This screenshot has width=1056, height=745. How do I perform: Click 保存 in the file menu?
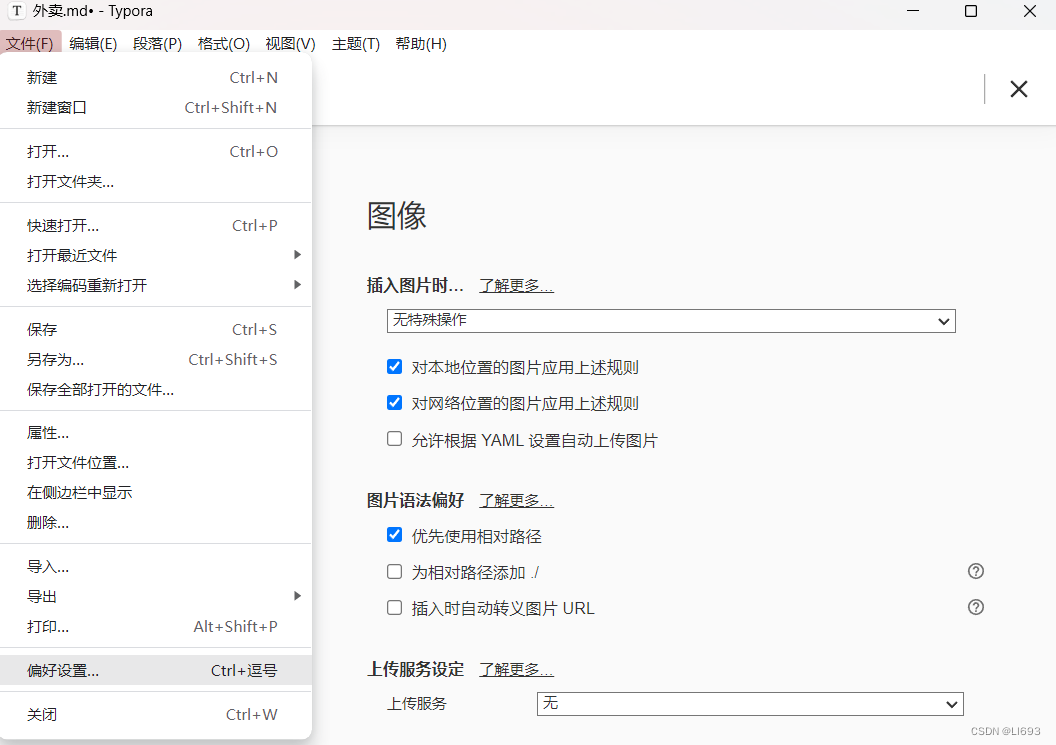(156, 329)
